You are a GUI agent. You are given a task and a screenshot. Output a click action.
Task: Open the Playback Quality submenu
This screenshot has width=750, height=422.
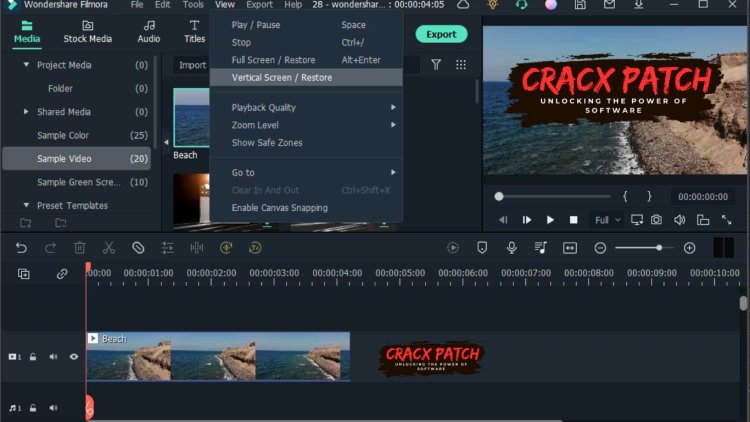[x=306, y=107]
